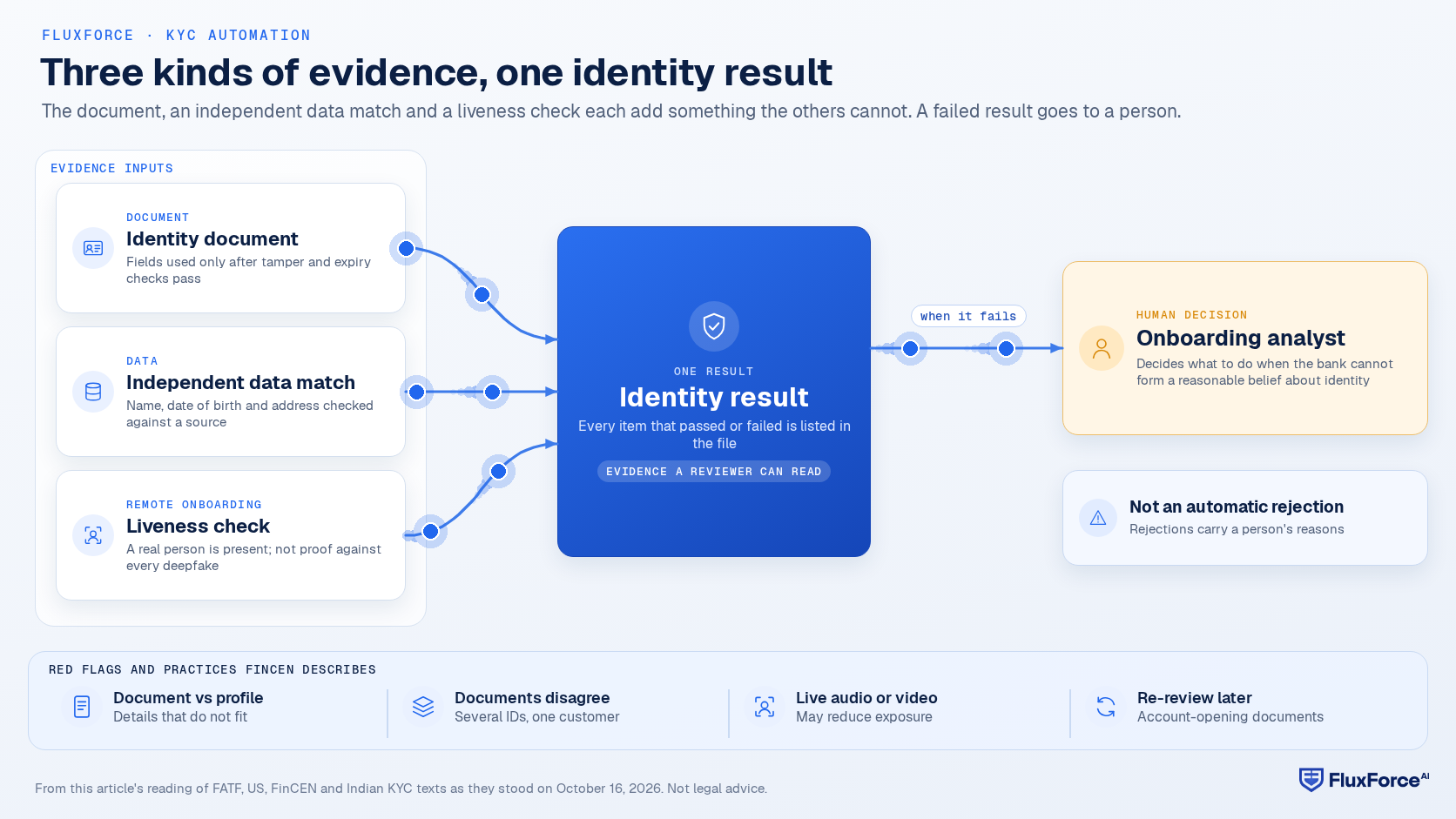1456x819 pixels.
Task: Click the FluxForce shield logo
Action: click(1311, 780)
